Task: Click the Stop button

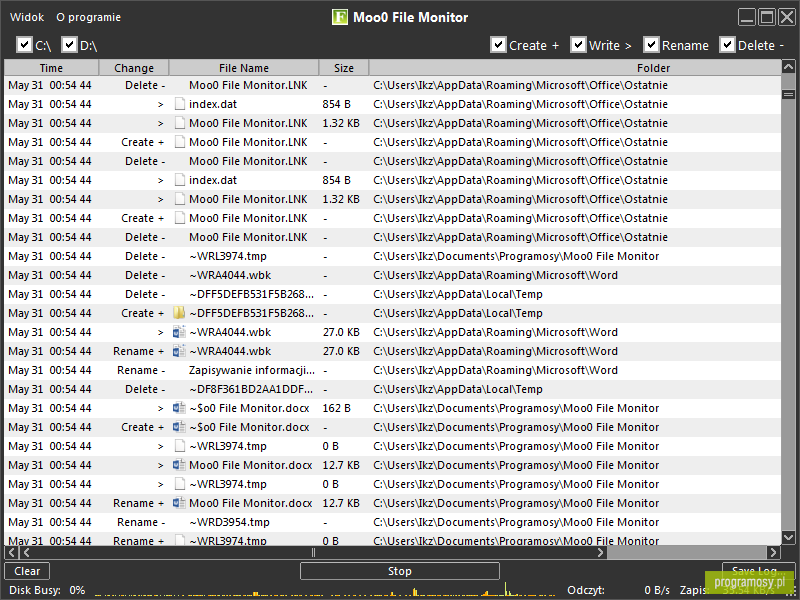Action: click(x=399, y=571)
